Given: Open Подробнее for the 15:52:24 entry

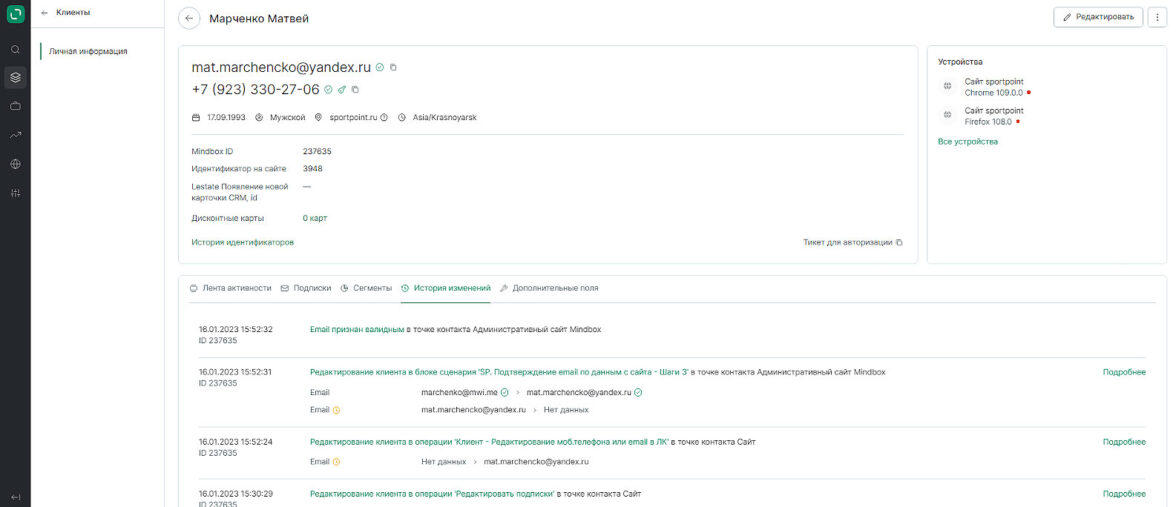Looking at the screenshot, I should 1124,442.
